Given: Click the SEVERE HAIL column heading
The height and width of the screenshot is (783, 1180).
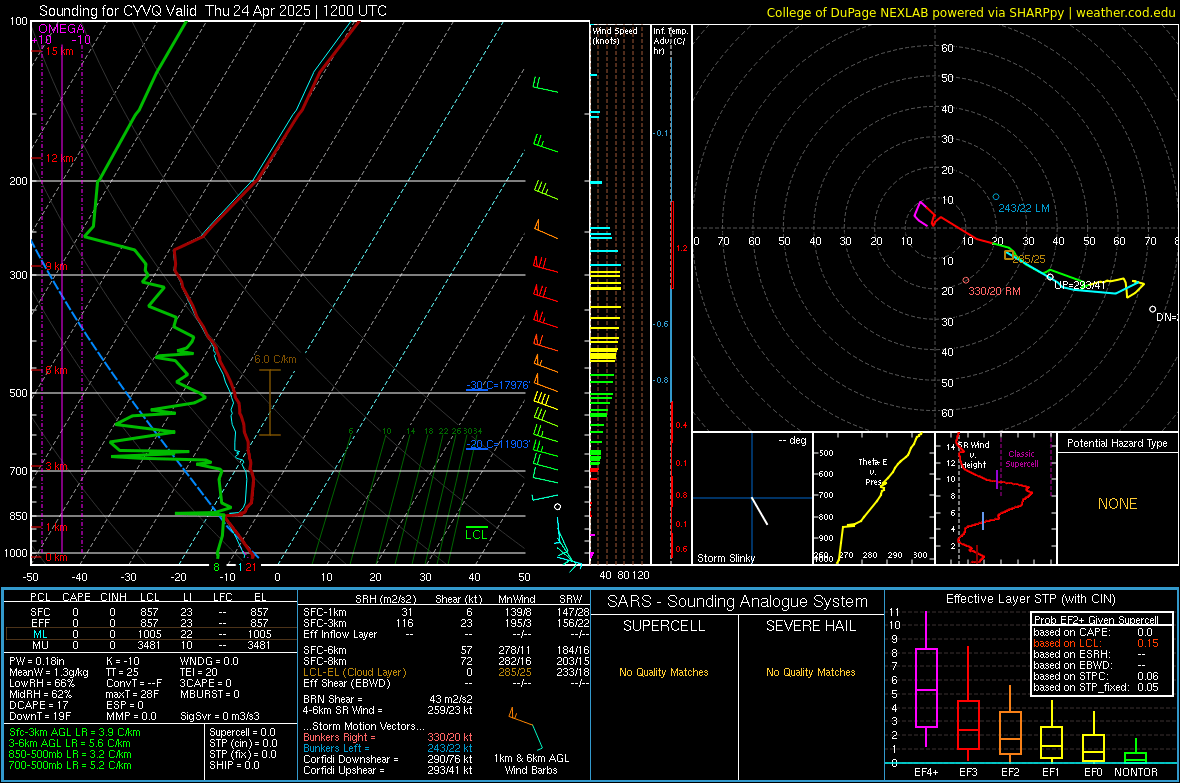Looking at the screenshot, I should 810,626.
